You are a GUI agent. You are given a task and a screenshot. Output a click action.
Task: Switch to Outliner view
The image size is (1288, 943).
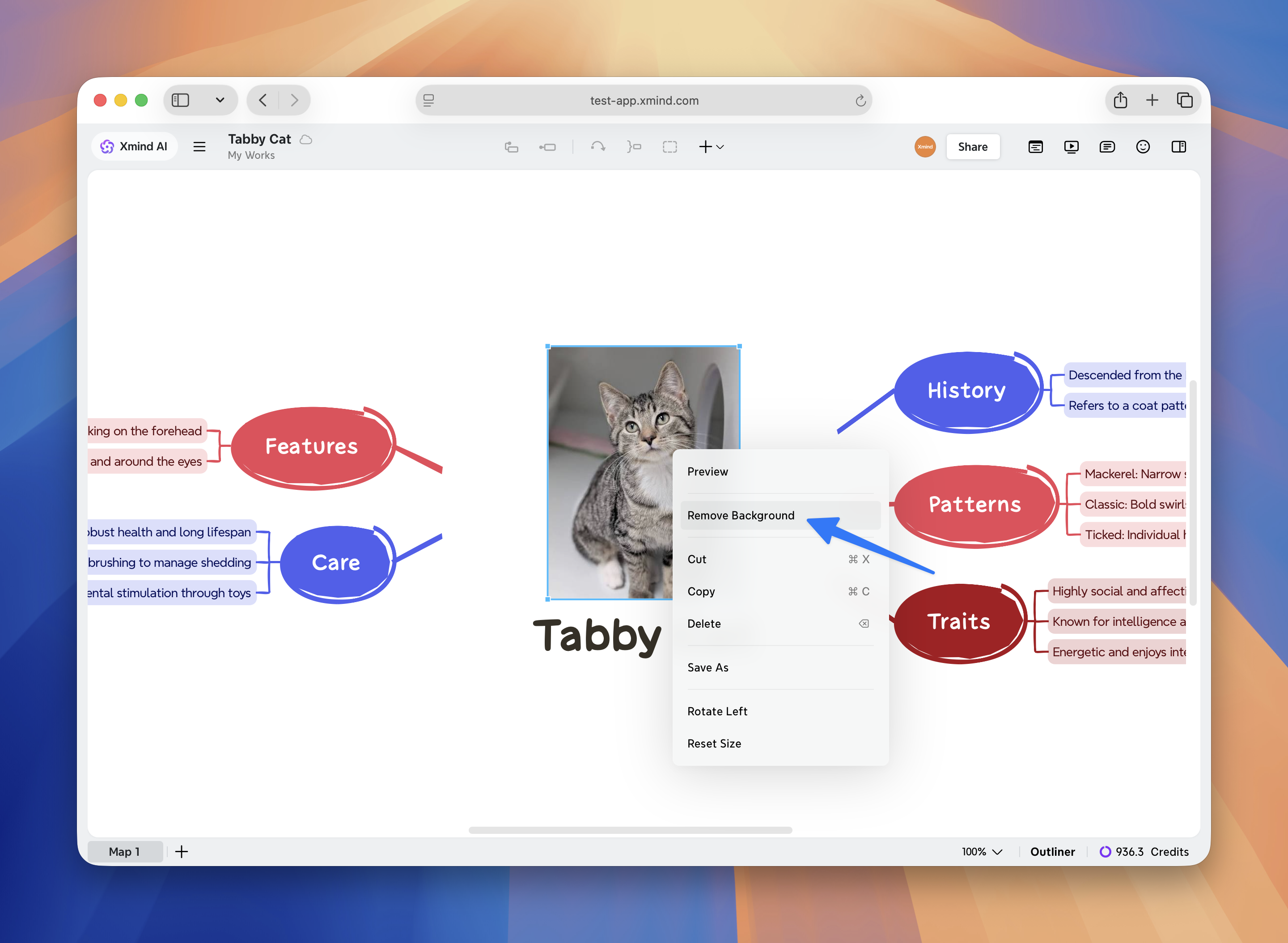1052,852
